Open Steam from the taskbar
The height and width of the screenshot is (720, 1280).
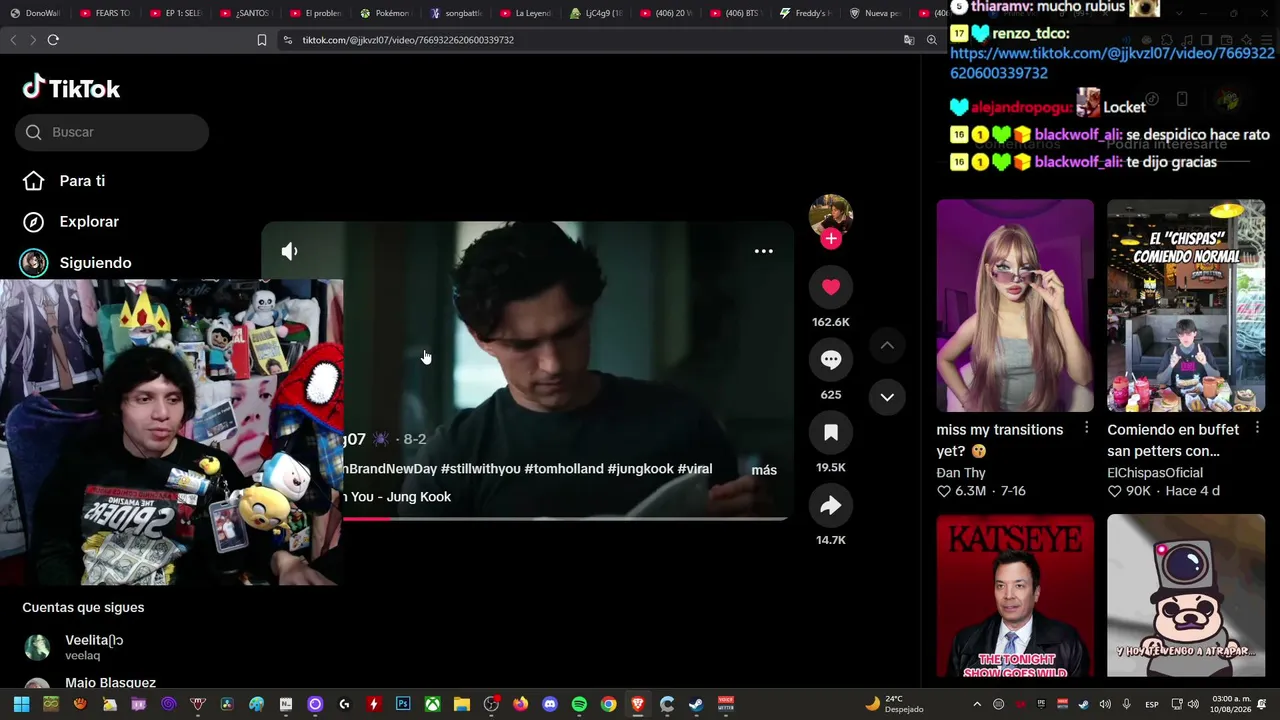pos(696,704)
